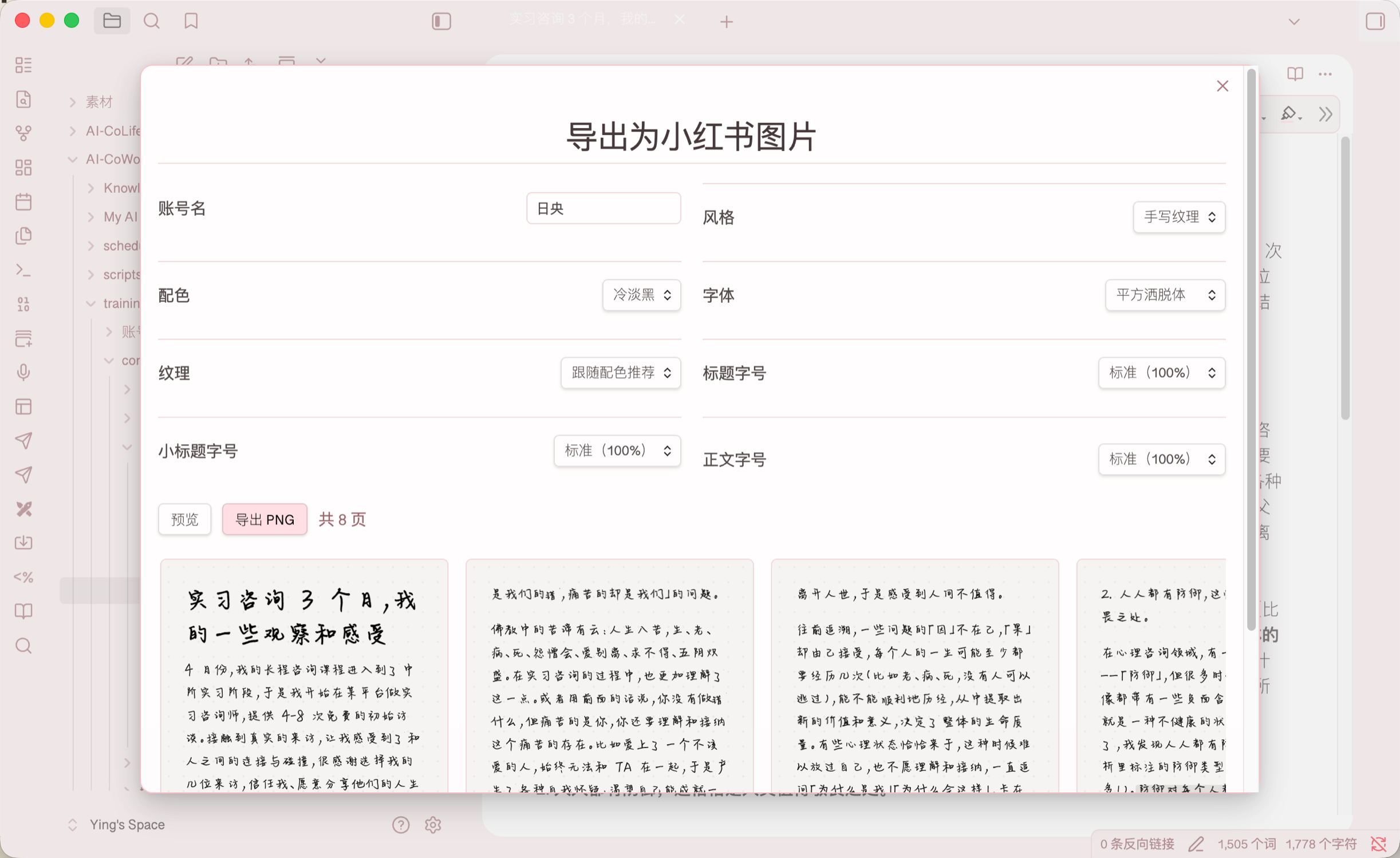
Task: Toggle the left sidebar panel icon
Action: pos(441,22)
